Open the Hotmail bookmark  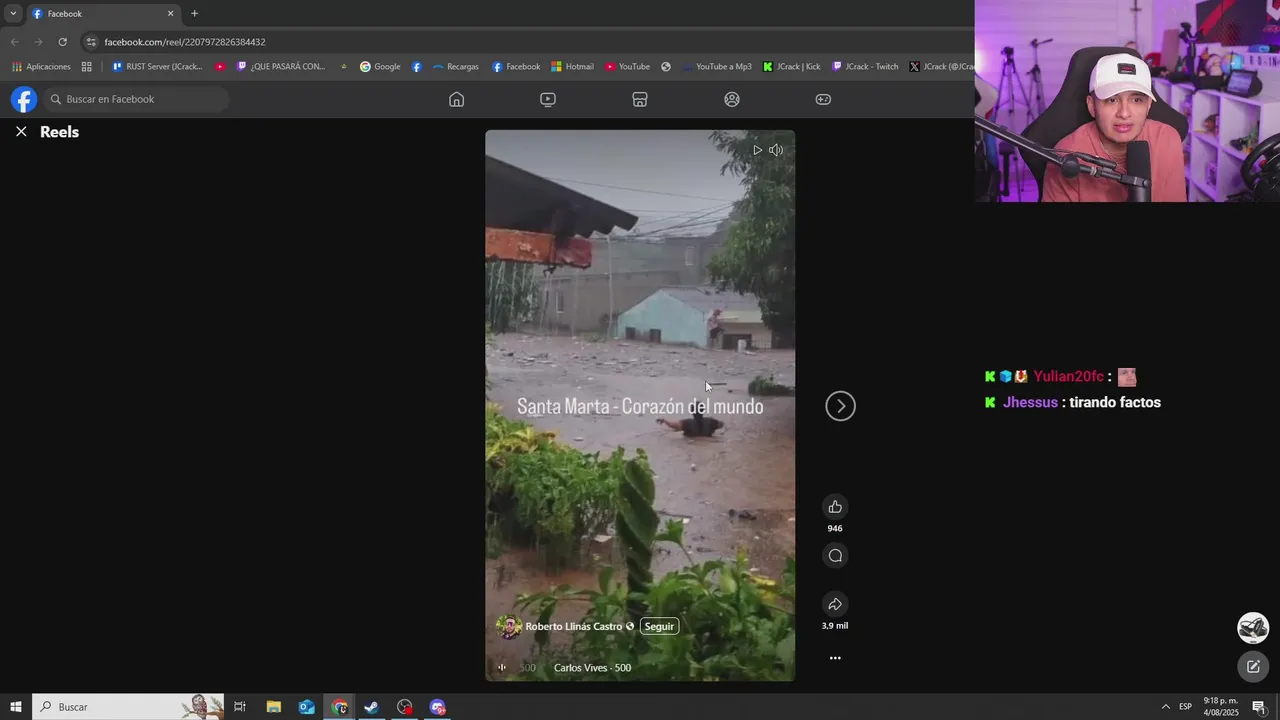click(x=572, y=67)
